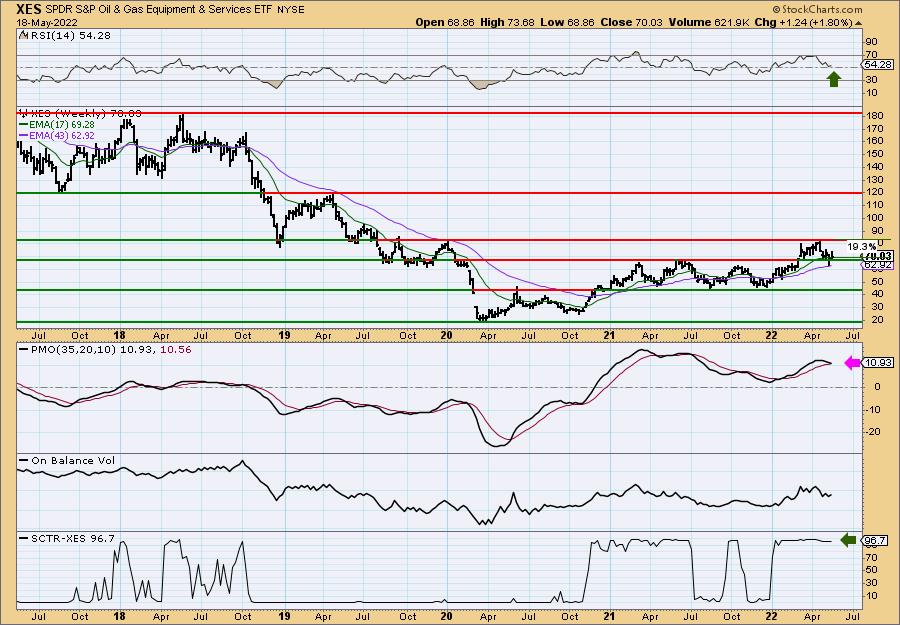Click the XES ticker symbol in the header
Viewport: 900px width, 625px height.
[28, 9]
